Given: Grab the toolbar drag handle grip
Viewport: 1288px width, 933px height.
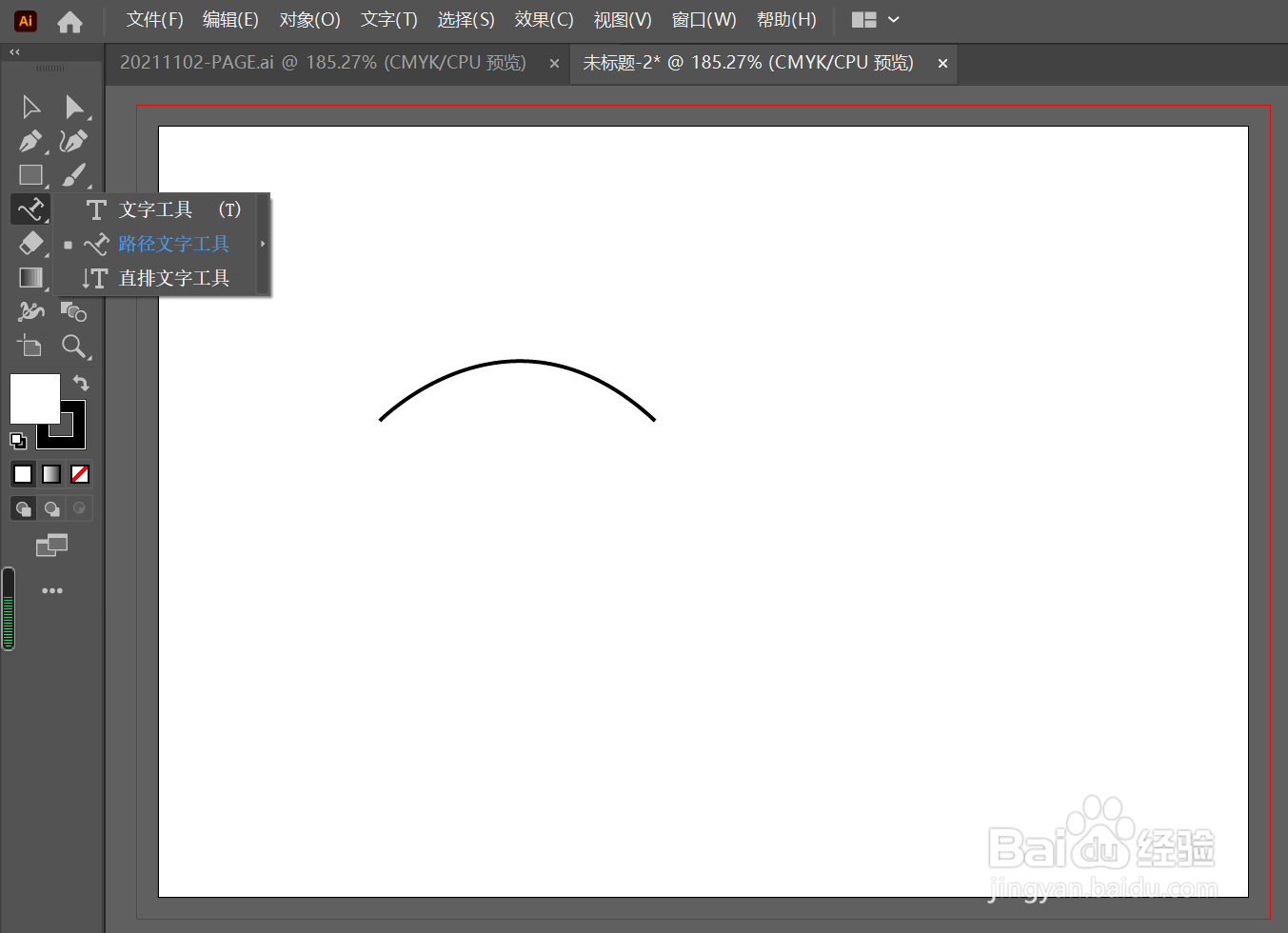Looking at the screenshot, I should coord(51,69).
